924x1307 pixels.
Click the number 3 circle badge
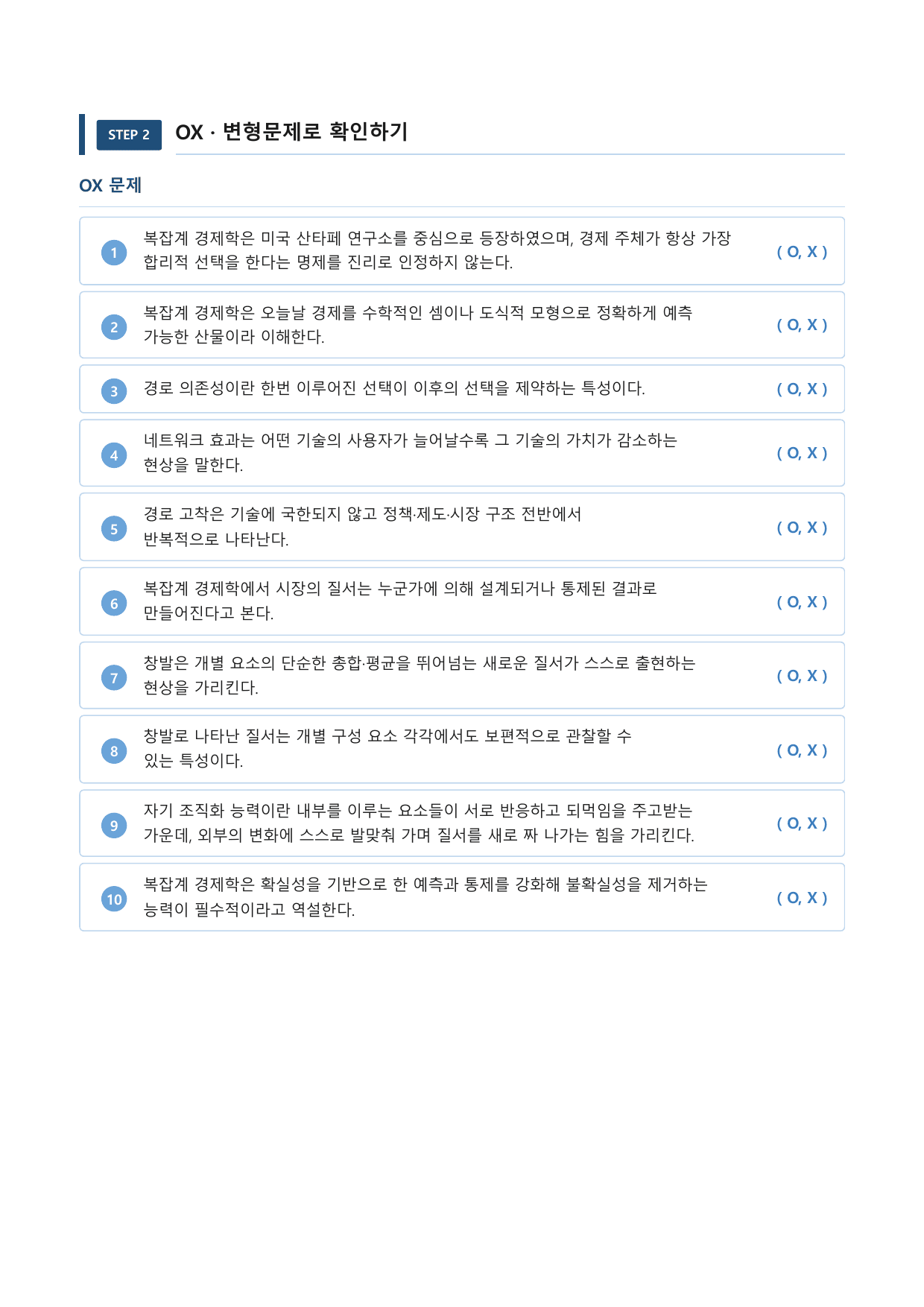pyautogui.click(x=114, y=391)
